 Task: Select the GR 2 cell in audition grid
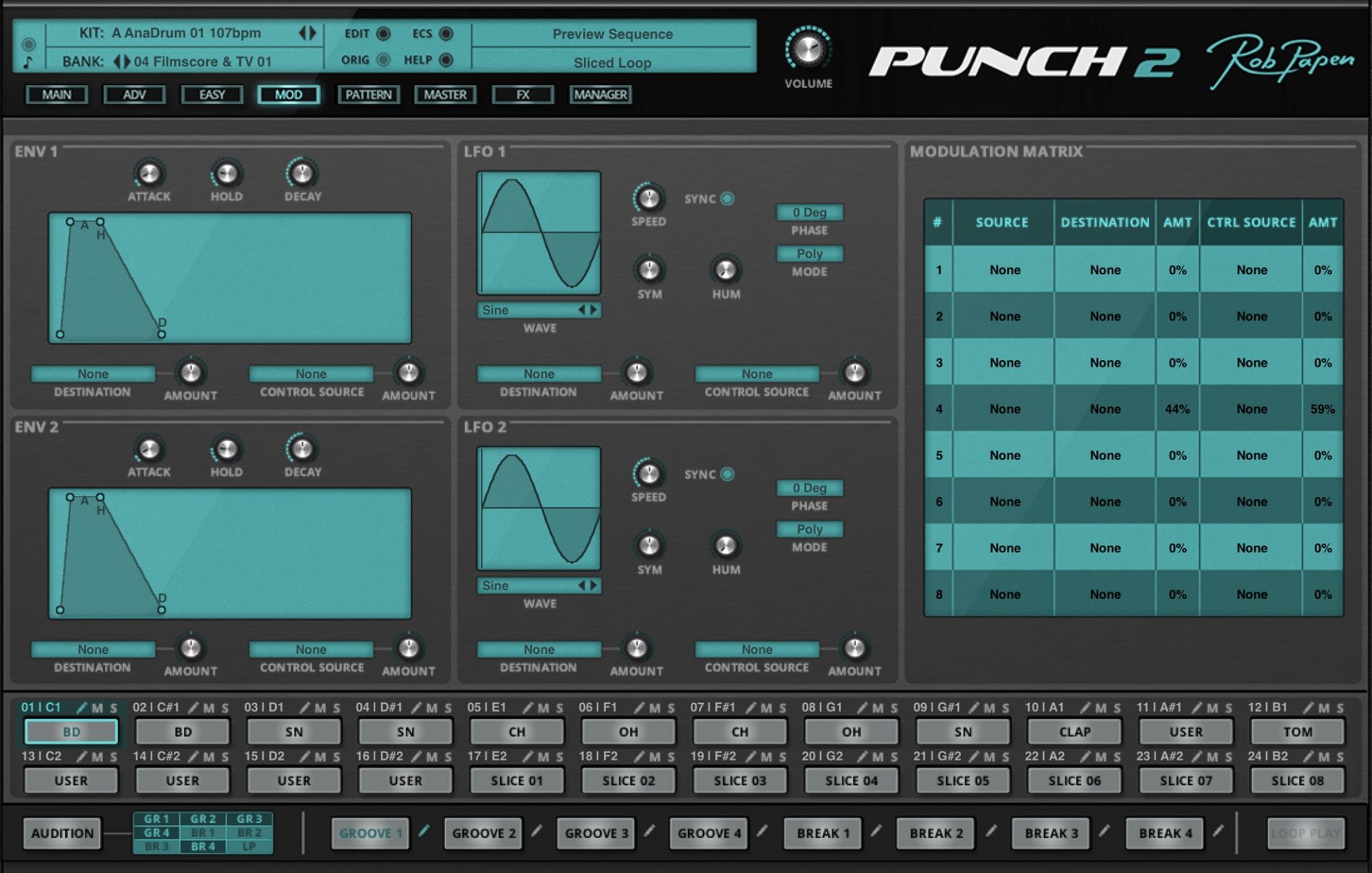(203, 819)
